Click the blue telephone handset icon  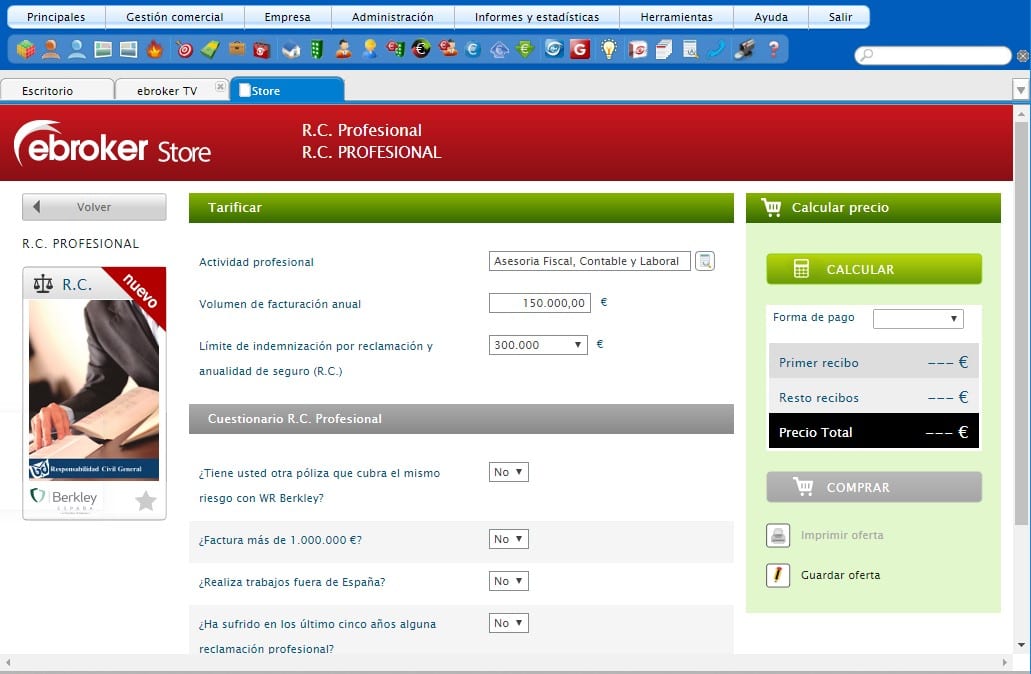click(x=716, y=49)
